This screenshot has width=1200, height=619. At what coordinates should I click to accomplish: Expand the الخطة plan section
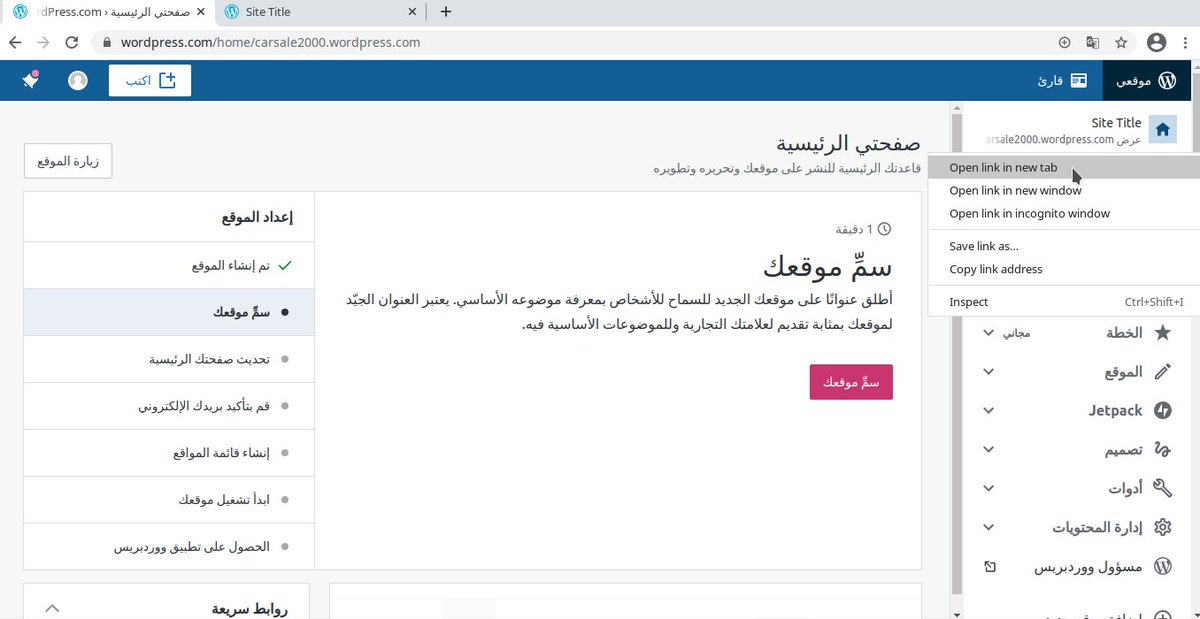click(988, 333)
